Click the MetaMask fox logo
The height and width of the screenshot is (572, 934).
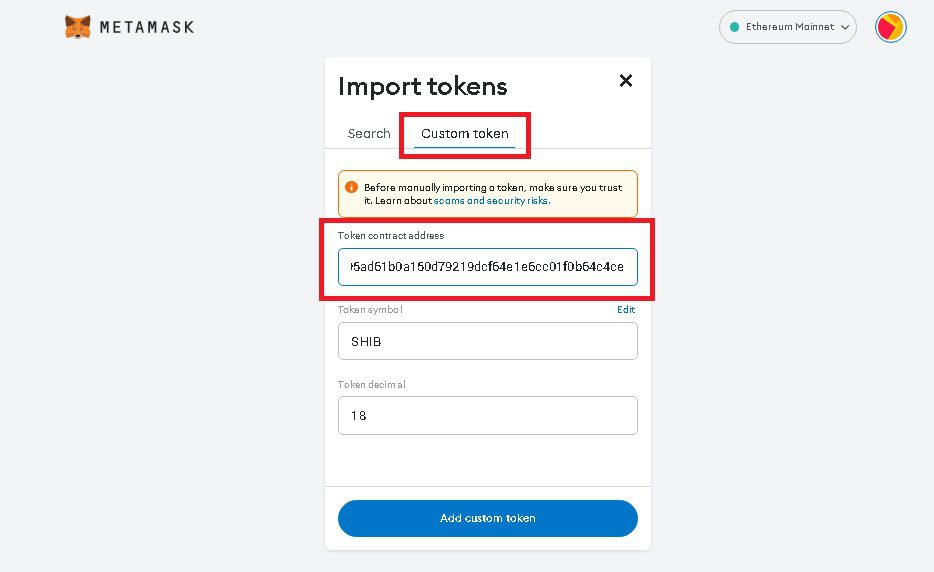(x=78, y=27)
